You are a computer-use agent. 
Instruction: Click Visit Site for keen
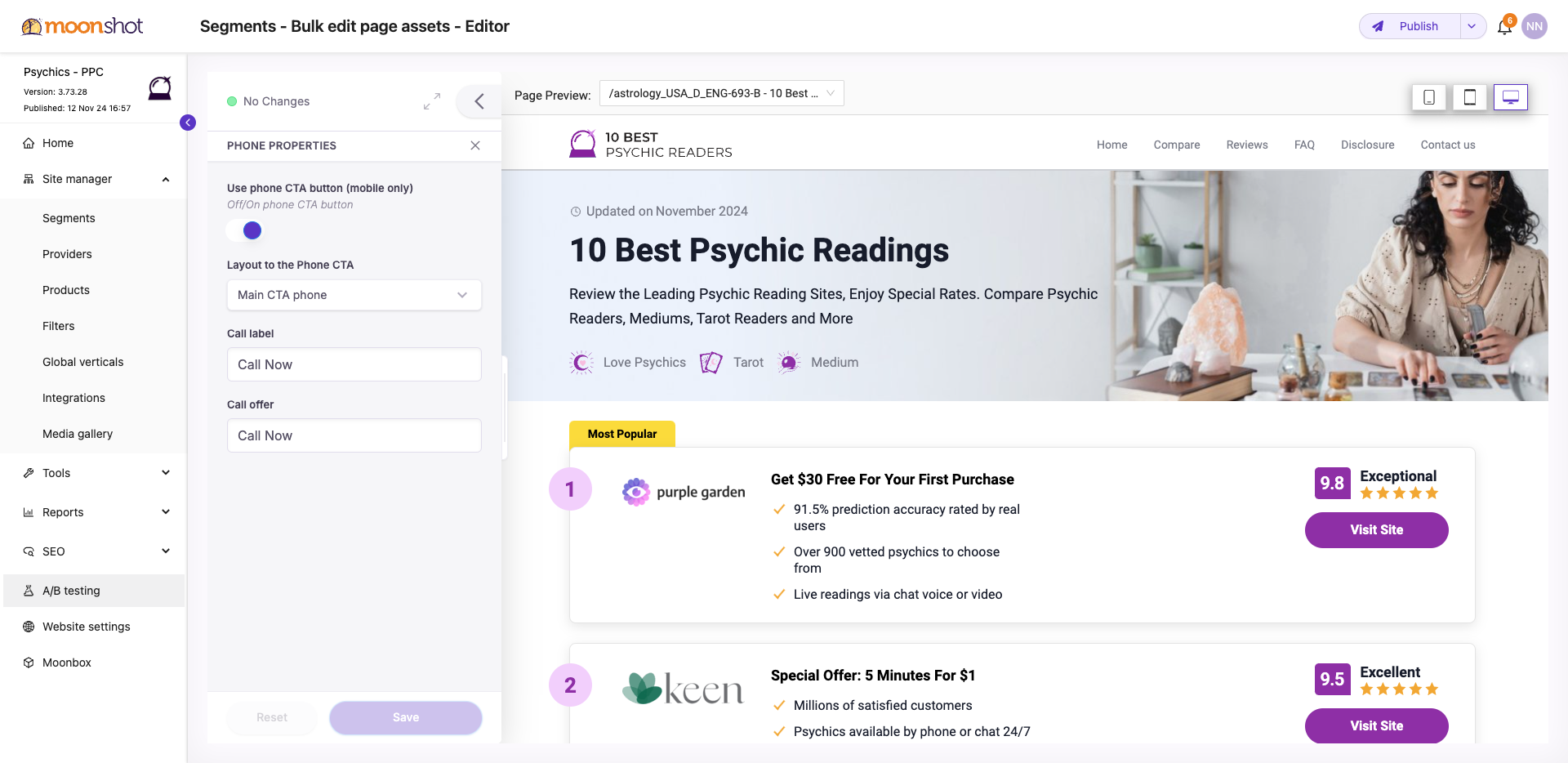pyautogui.click(x=1377, y=725)
